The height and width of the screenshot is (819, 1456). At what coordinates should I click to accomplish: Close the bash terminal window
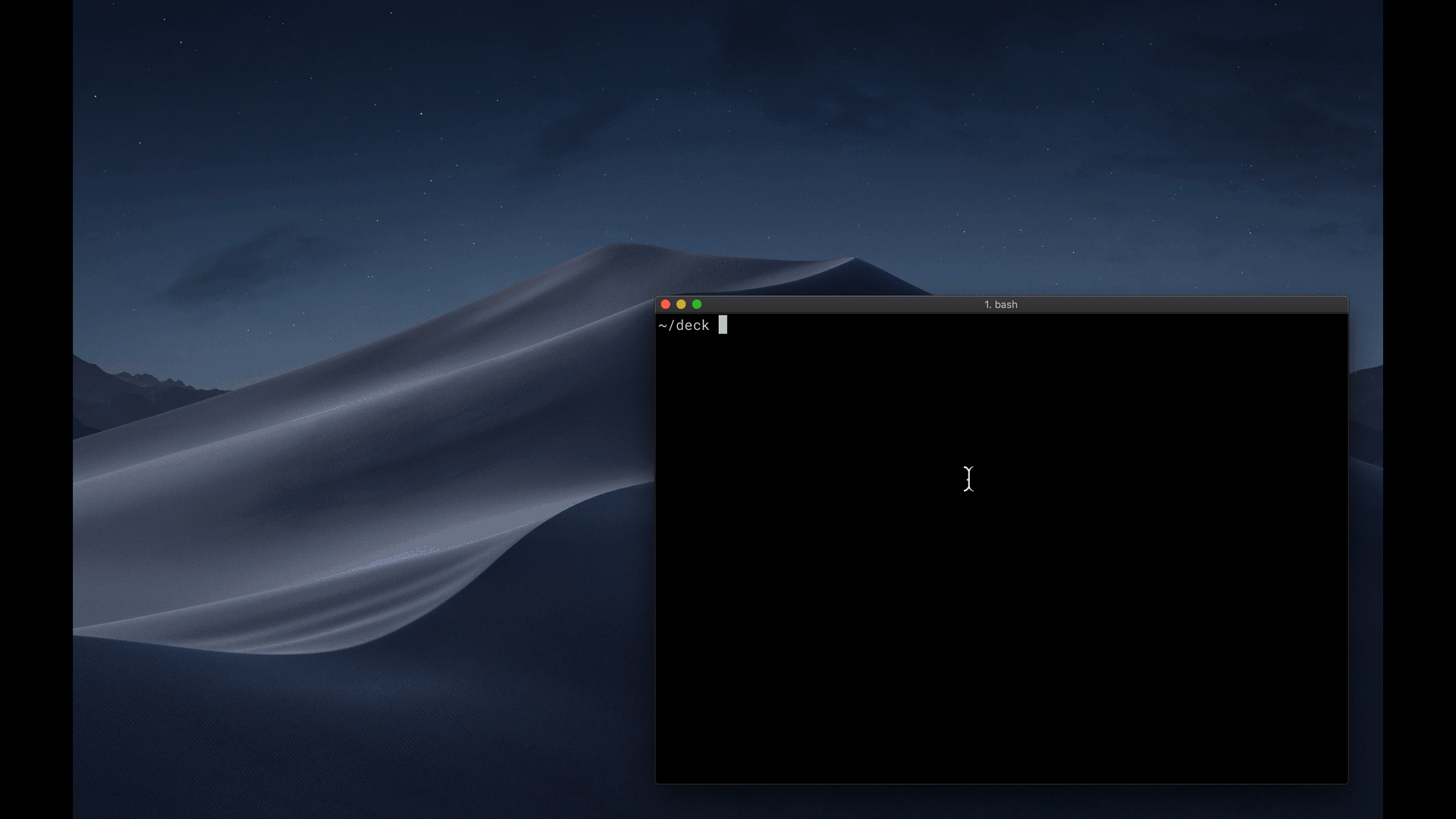(x=665, y=304)
